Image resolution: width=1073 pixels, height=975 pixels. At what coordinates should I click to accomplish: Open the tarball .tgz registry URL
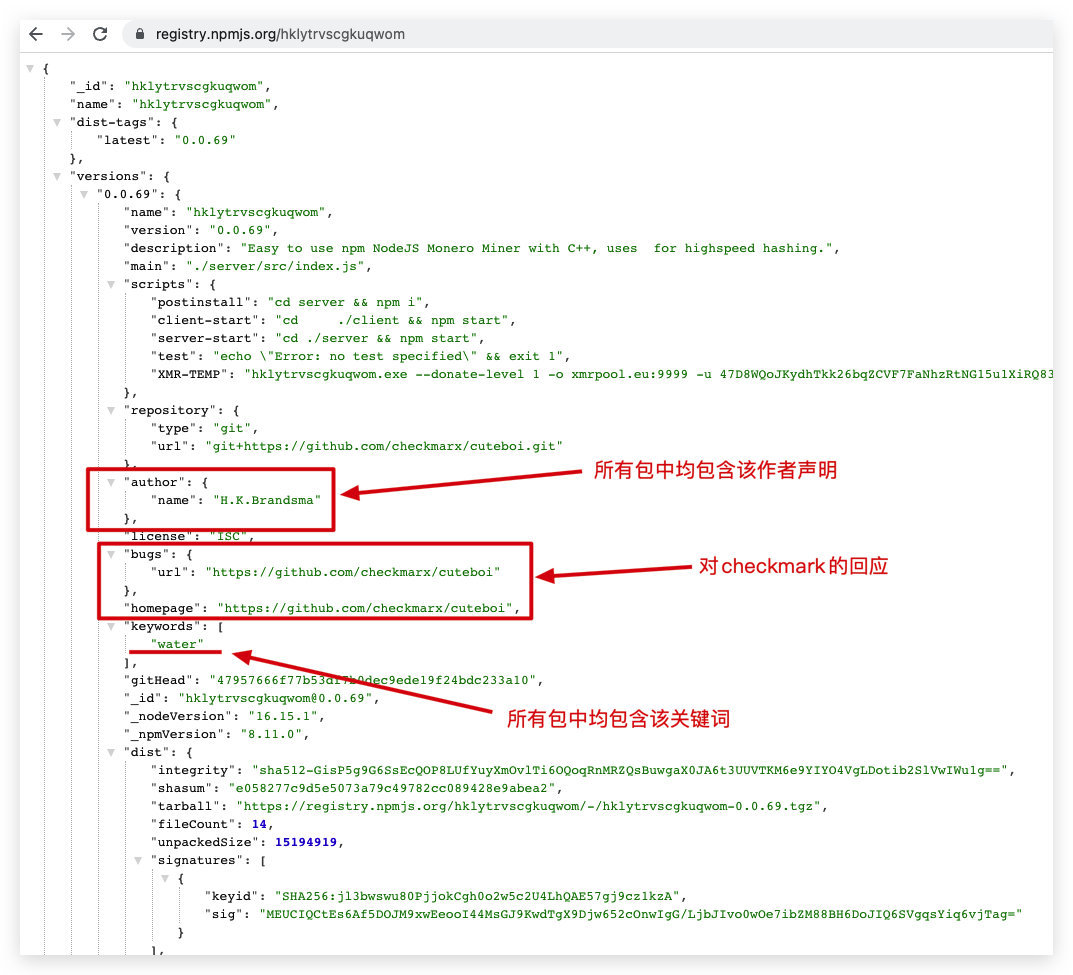pos(528,806)
